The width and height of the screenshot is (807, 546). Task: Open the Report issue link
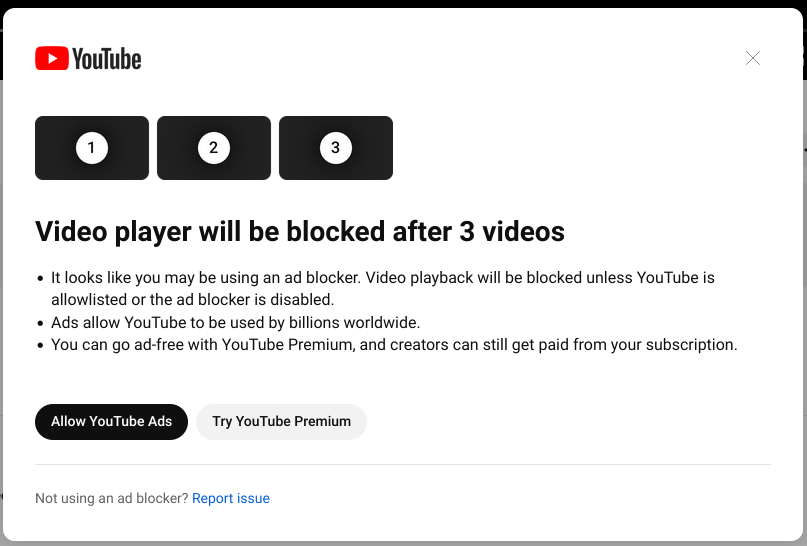(x=231, y=498)
